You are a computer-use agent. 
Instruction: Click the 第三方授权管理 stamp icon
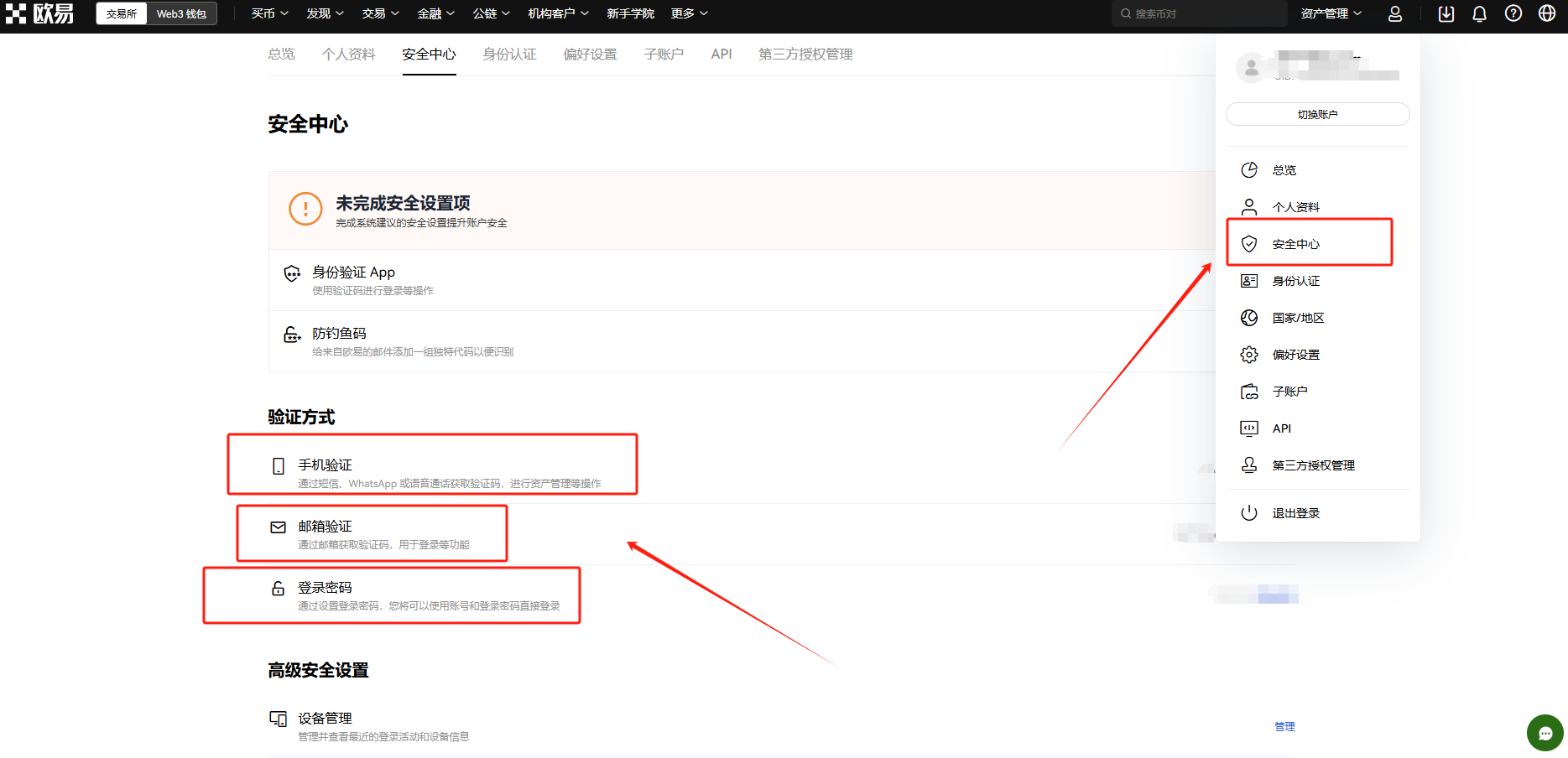[1249, 465]
